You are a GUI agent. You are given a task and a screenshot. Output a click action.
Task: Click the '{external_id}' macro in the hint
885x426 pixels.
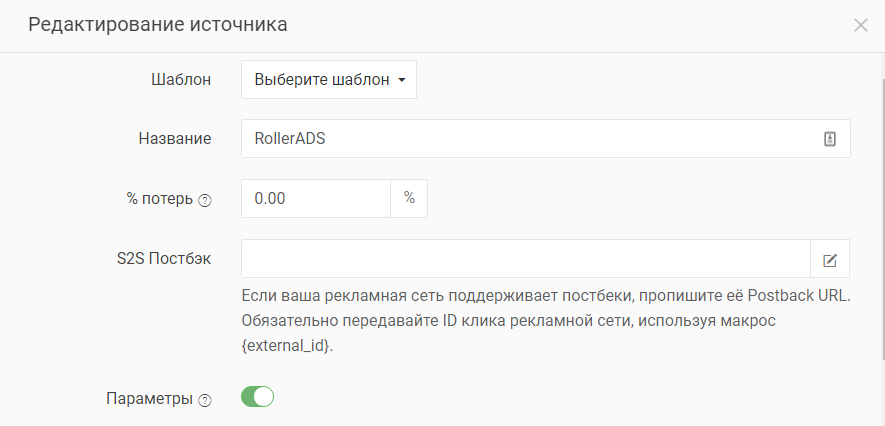[286, 346]
